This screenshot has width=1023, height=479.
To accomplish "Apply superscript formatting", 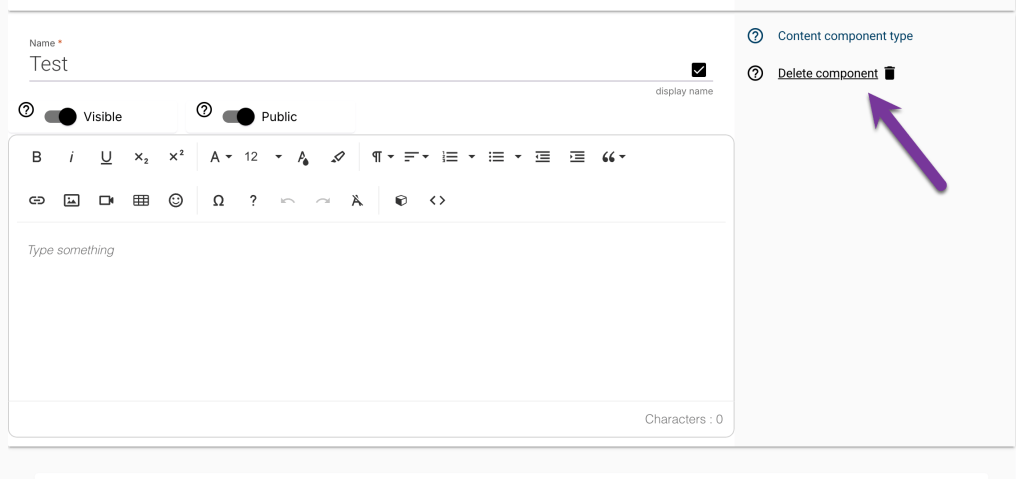I will (176, 157).
